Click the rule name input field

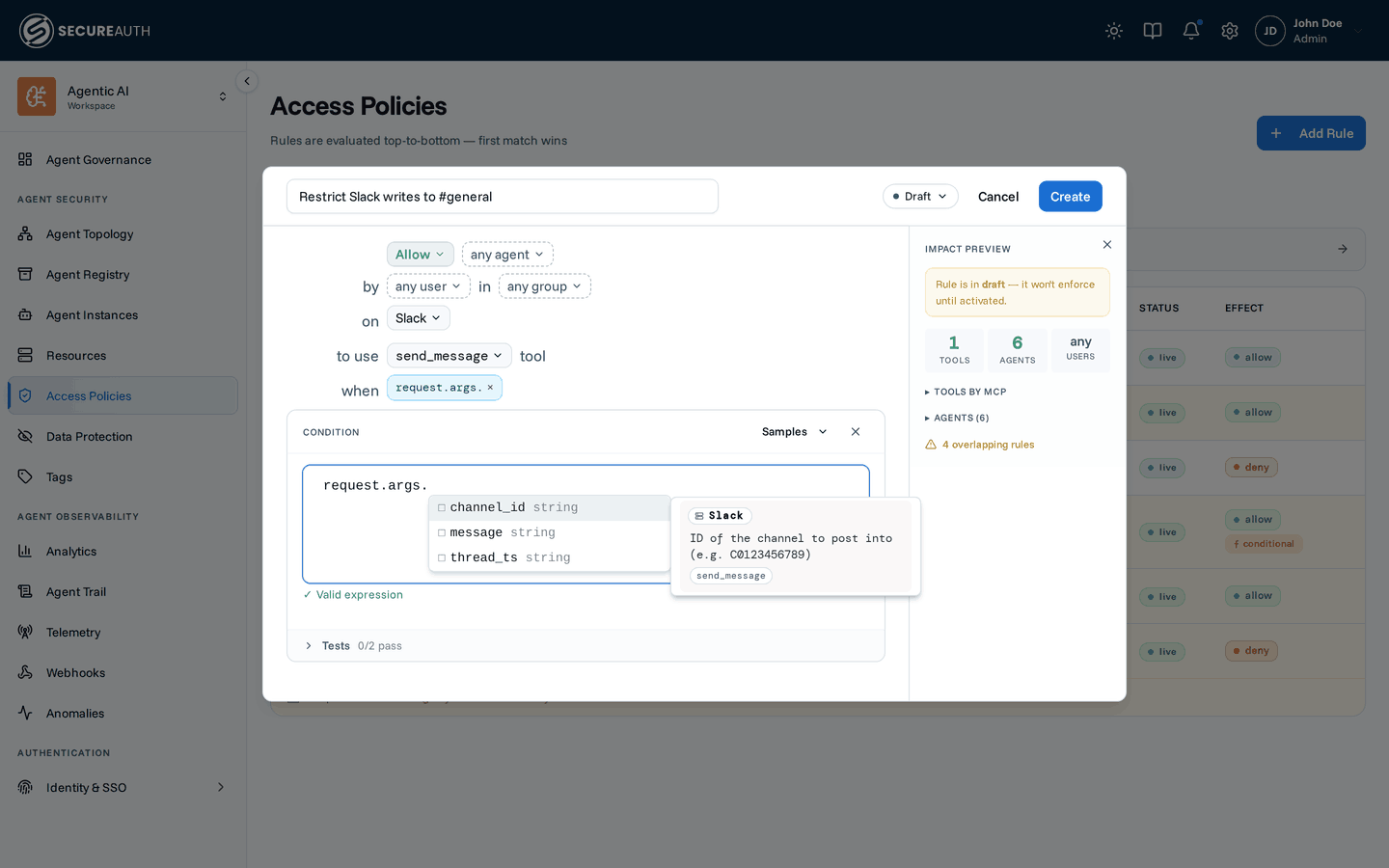click(x=503, y=196)
